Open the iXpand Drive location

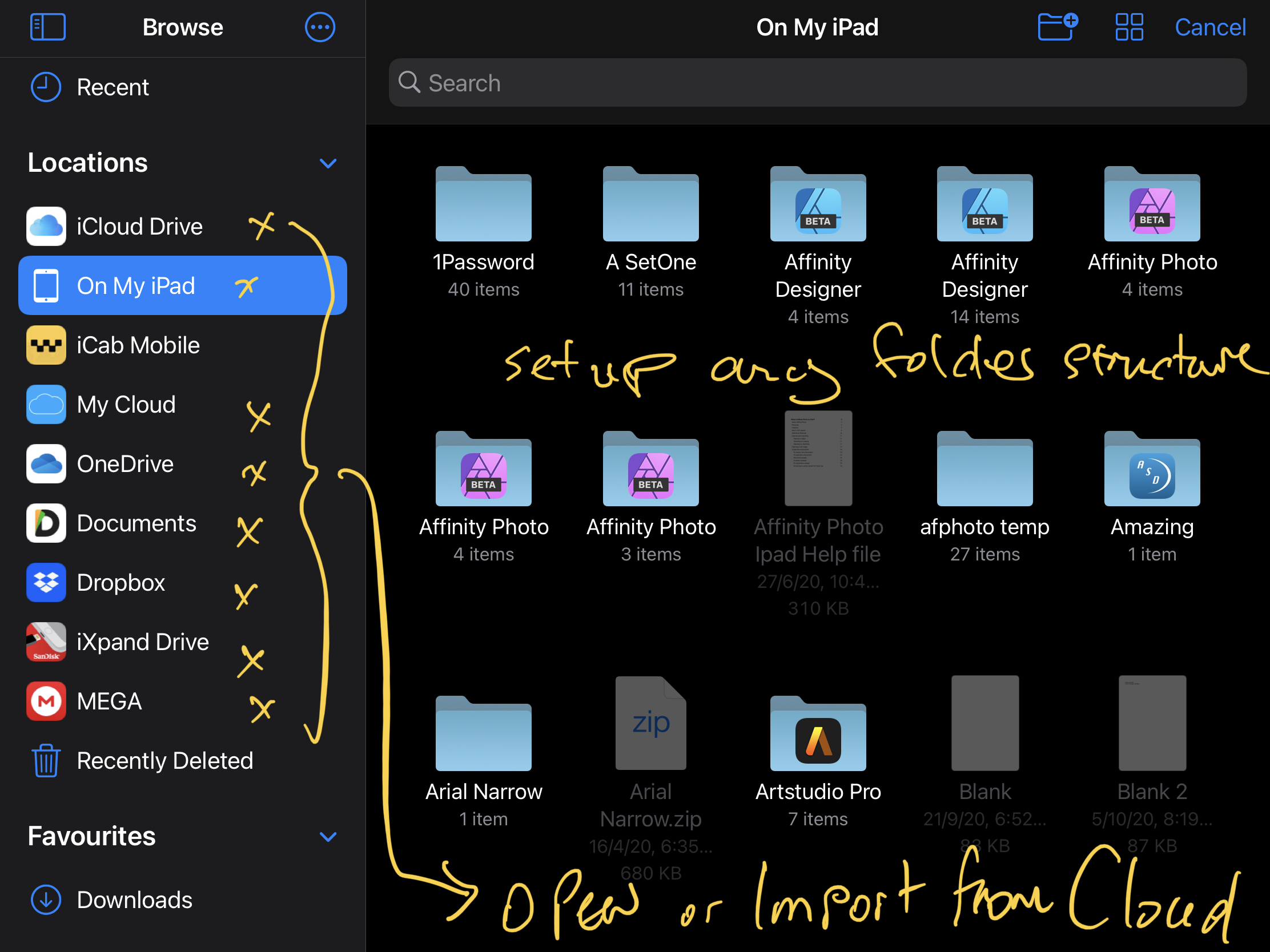[183, 642]
